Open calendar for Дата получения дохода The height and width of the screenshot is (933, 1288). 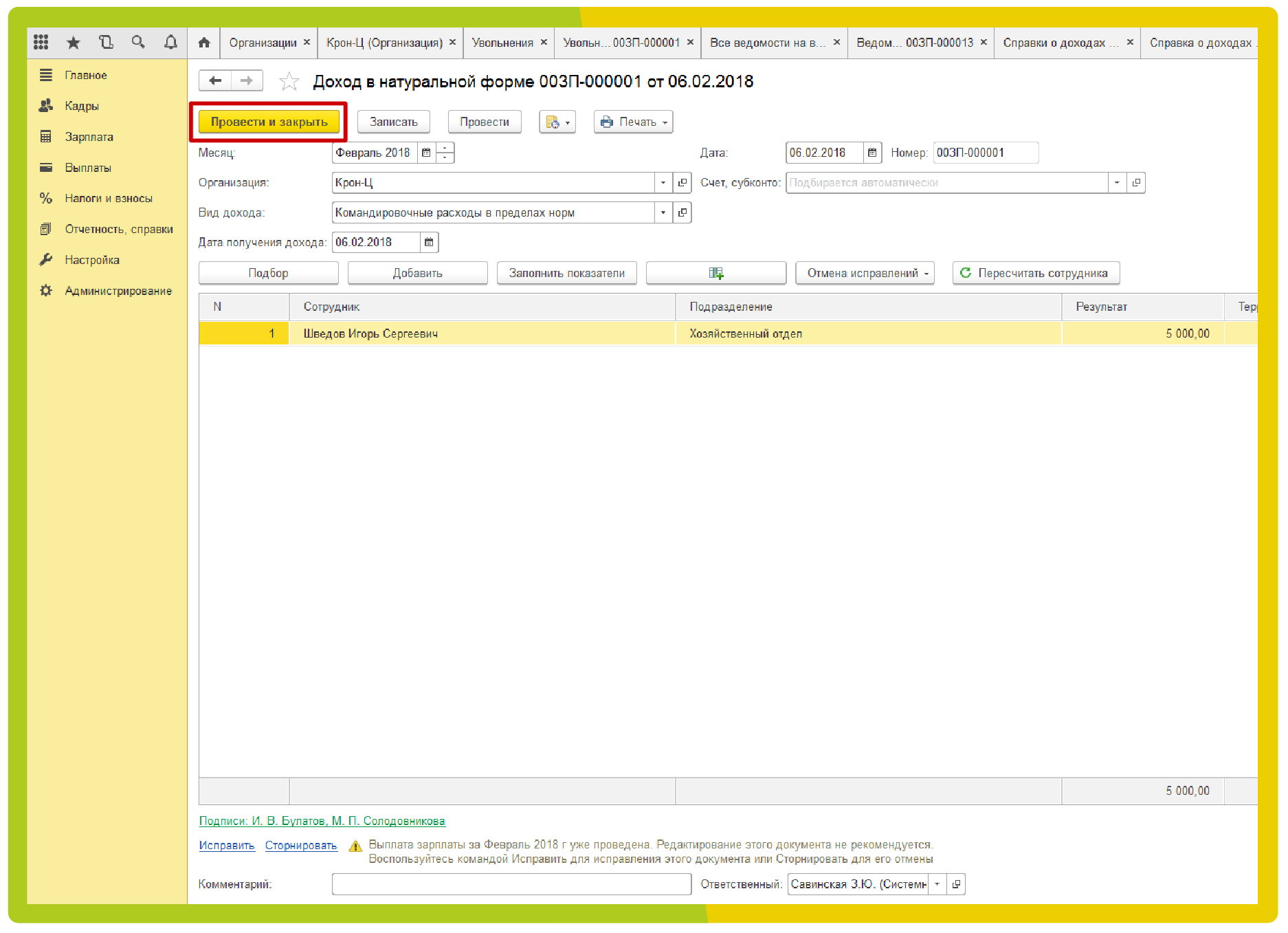click(x=429, y=242)
